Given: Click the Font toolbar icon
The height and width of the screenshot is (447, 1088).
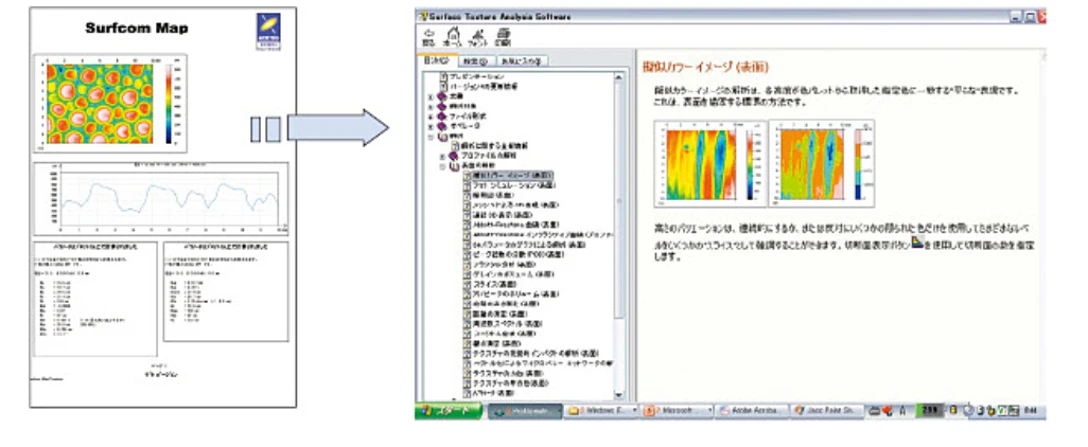Looking at the screenshot, I should pos(477,35).
